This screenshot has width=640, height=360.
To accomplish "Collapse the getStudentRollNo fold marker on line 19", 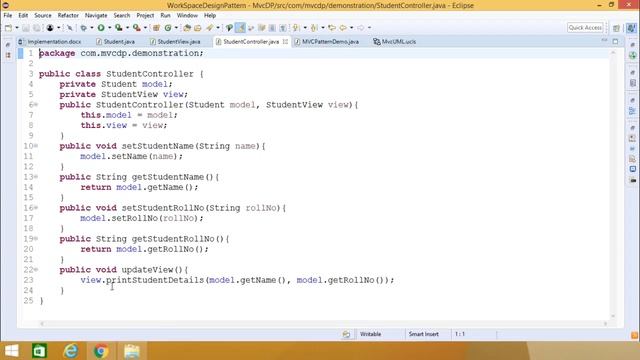I will coord(36,239).
